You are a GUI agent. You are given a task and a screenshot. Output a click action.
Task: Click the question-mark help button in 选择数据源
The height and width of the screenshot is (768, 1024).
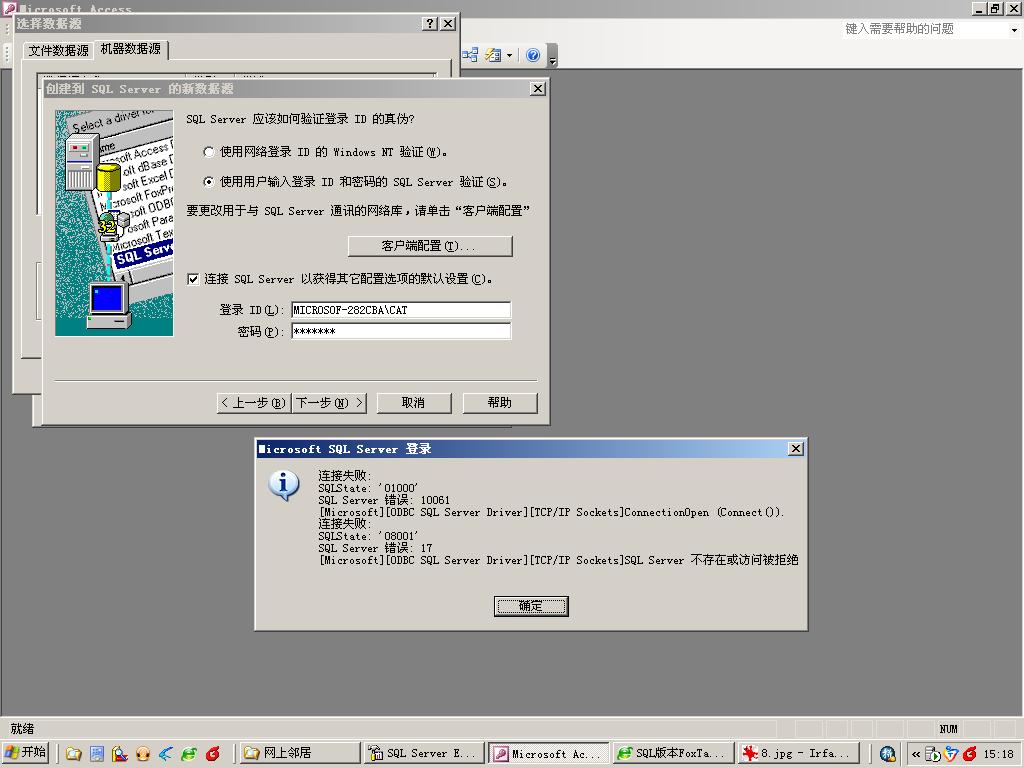pos(429,24)
